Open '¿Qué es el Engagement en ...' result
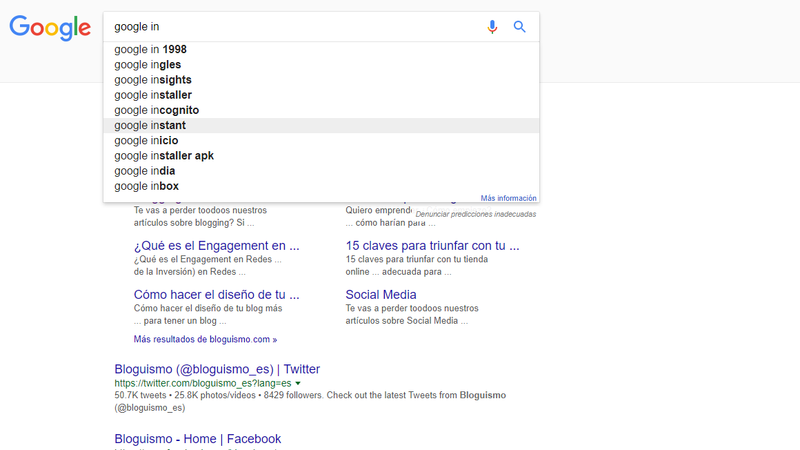Image resolution: width=800 pixels, height=450 pixels. [216, 245]
